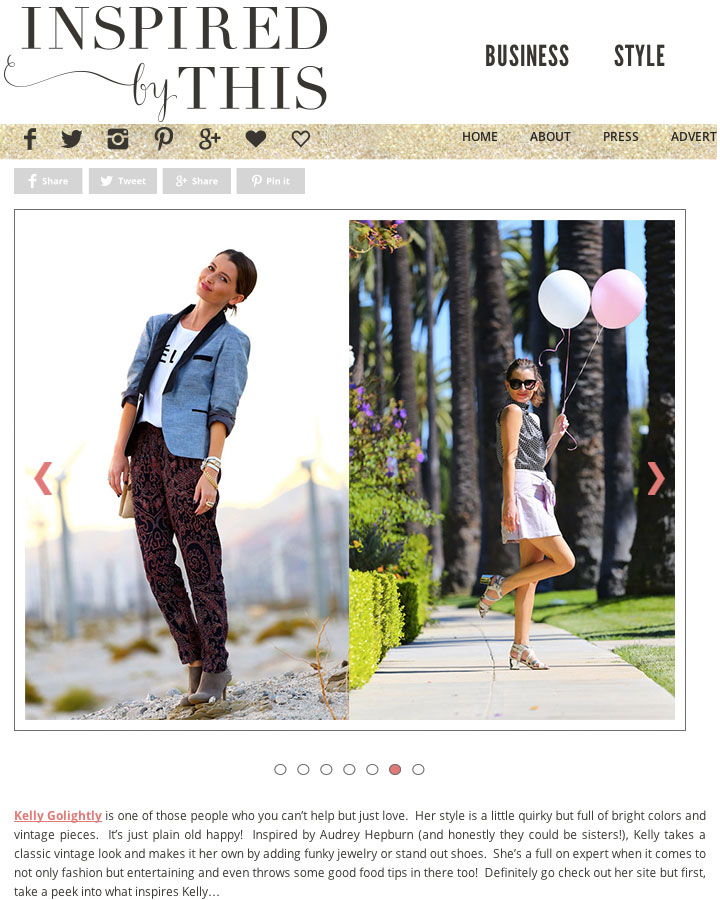Screen dimensions: 720x900
Task: Open the STYLE menu
Action: pos(639,56)
